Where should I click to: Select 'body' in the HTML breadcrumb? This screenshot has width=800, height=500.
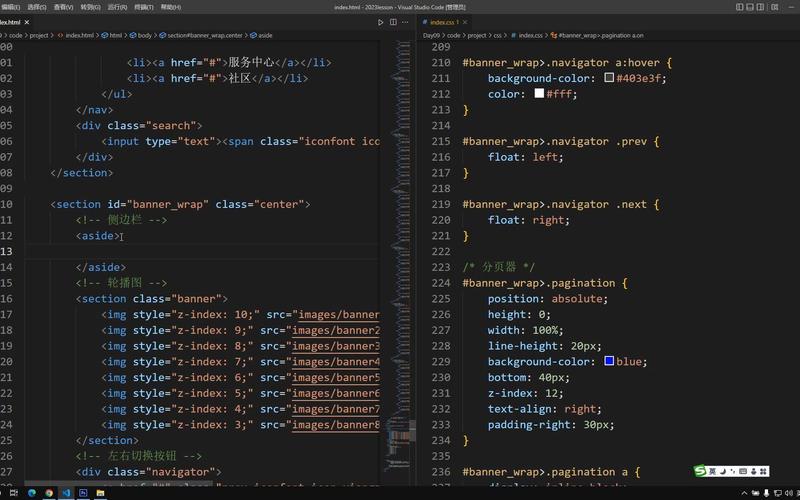coord(144,35)
